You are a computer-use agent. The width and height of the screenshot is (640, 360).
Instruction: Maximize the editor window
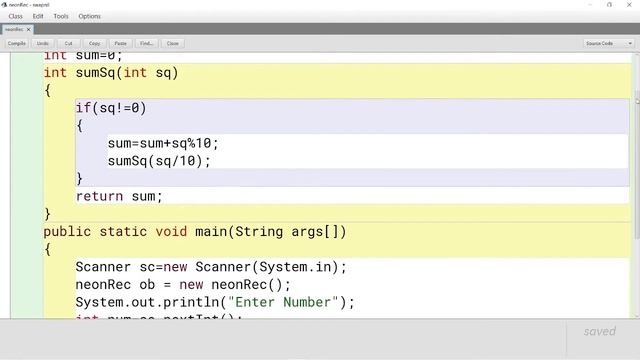609,4
